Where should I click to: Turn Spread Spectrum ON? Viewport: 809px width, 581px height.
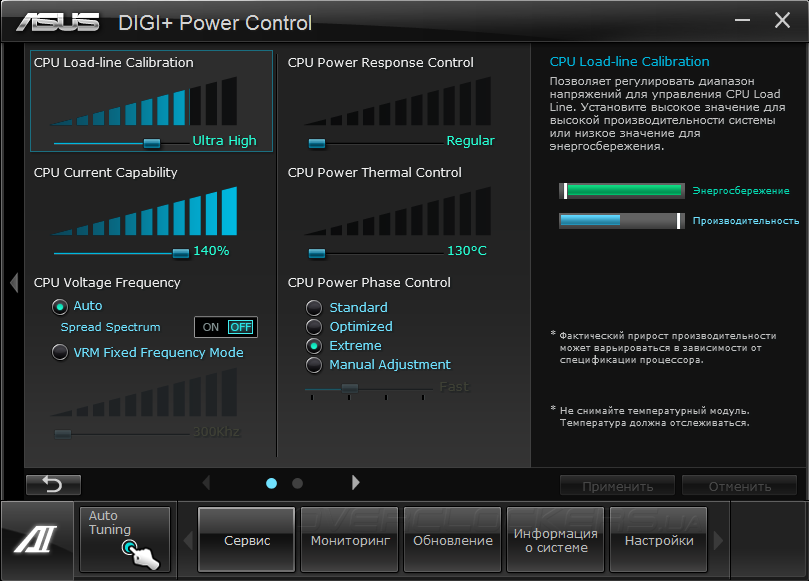click(211, 327)
